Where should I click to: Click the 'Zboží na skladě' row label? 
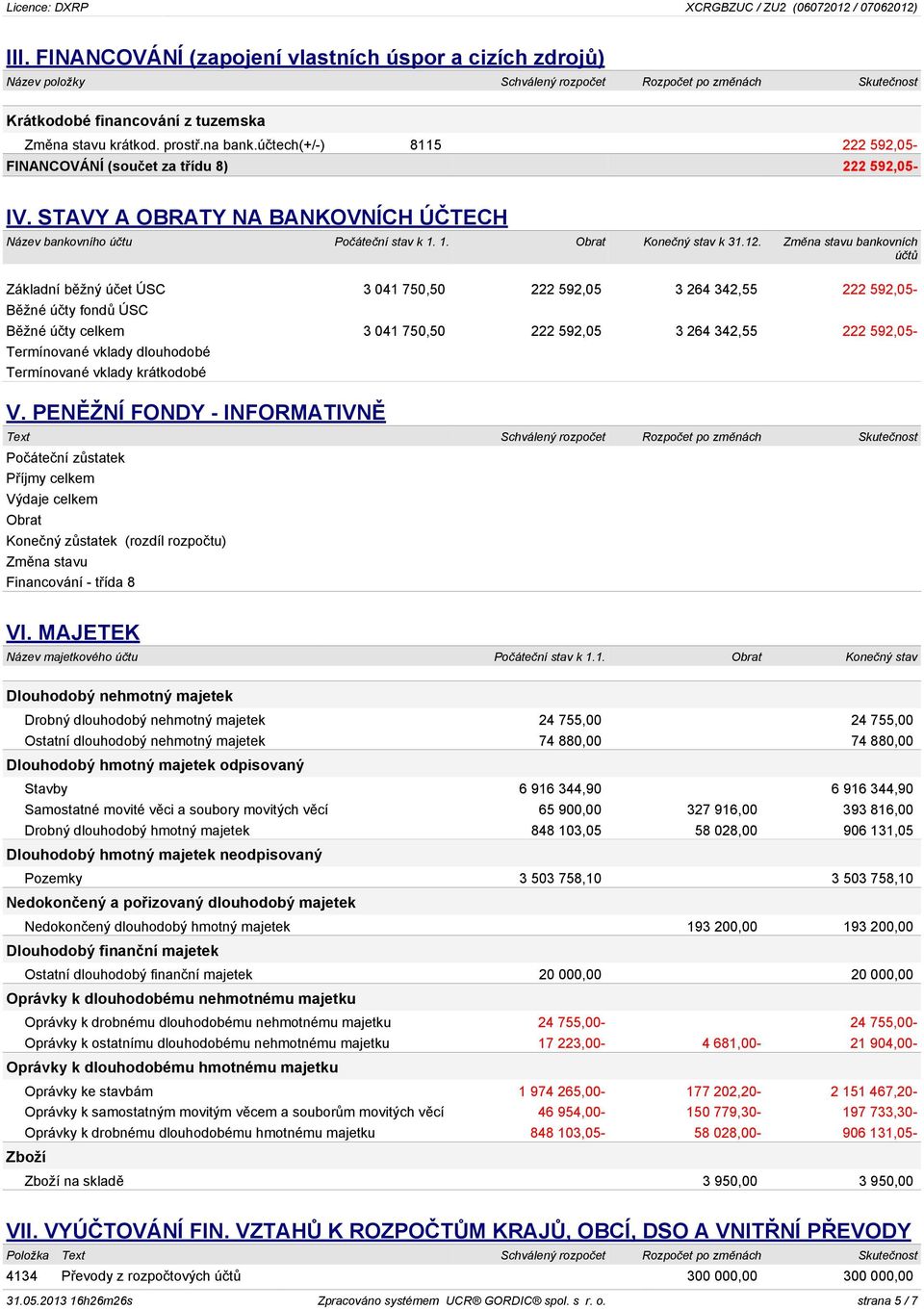click(74, 1181)
